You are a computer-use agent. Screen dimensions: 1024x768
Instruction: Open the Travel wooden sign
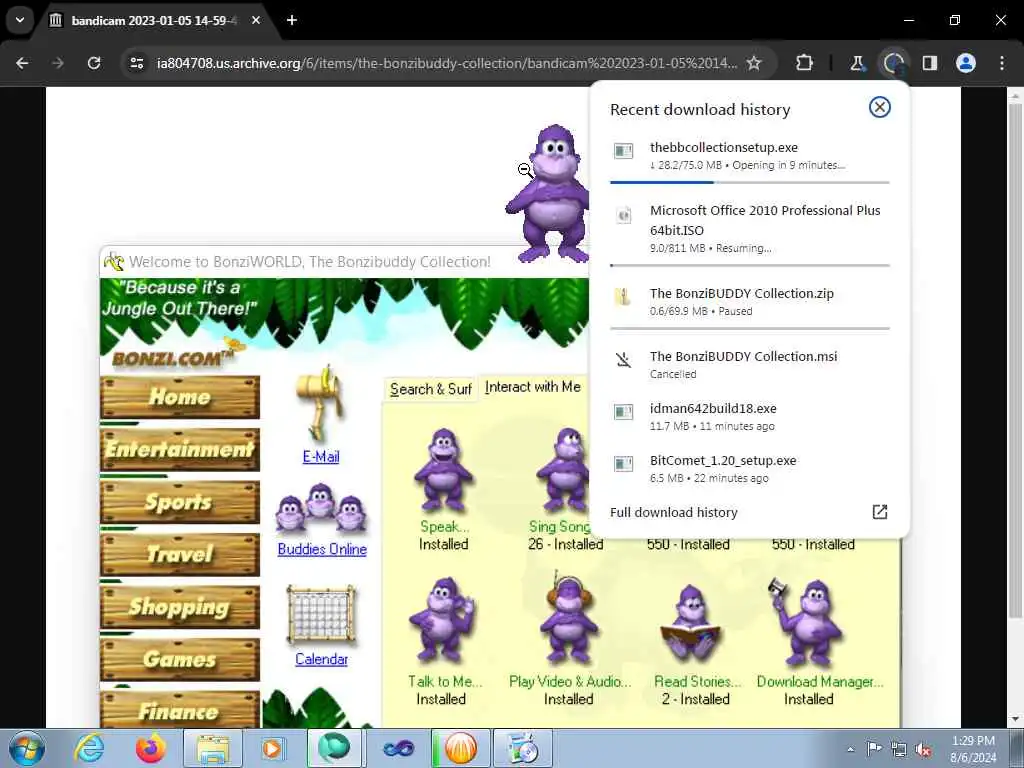[x=180, y=554]
